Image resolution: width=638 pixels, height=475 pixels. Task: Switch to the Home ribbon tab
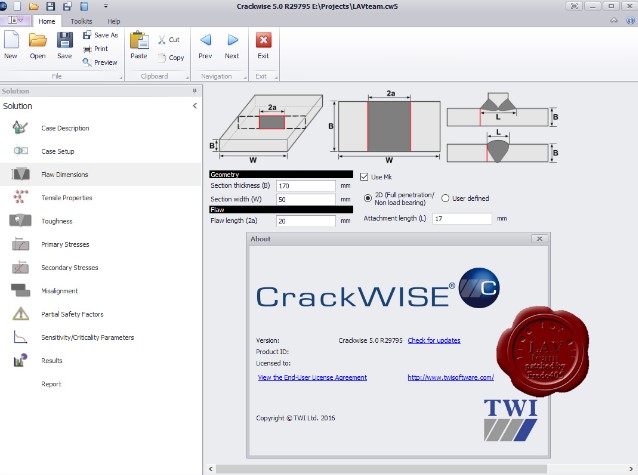[47, 21]
